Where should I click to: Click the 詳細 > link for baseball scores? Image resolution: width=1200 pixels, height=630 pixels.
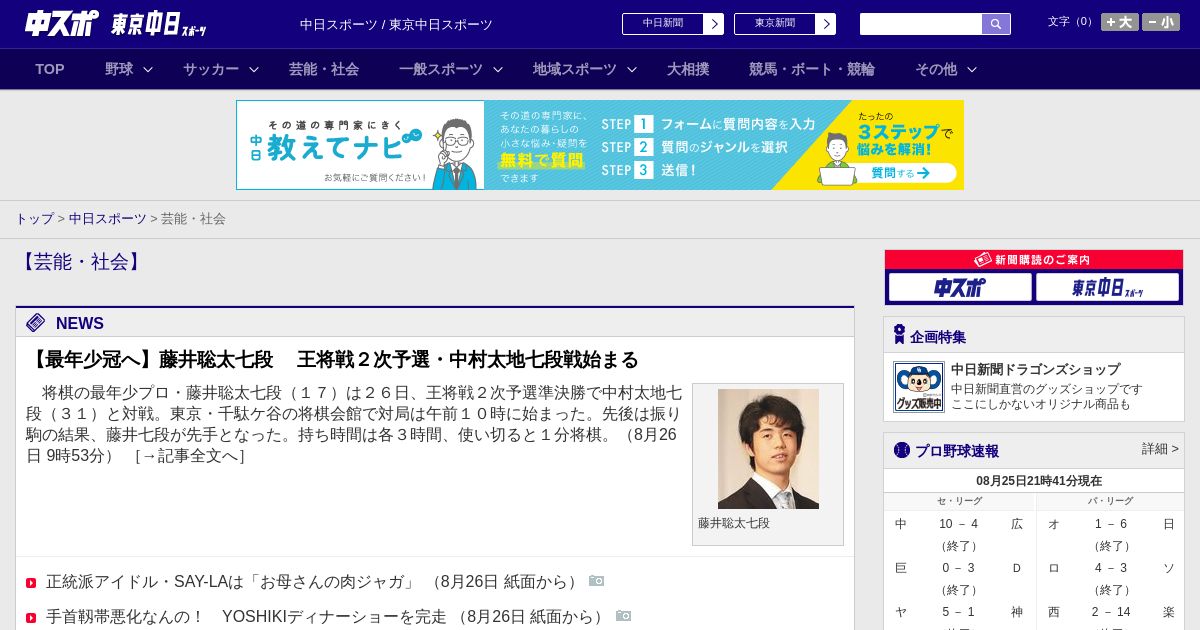pos(1160,449)
